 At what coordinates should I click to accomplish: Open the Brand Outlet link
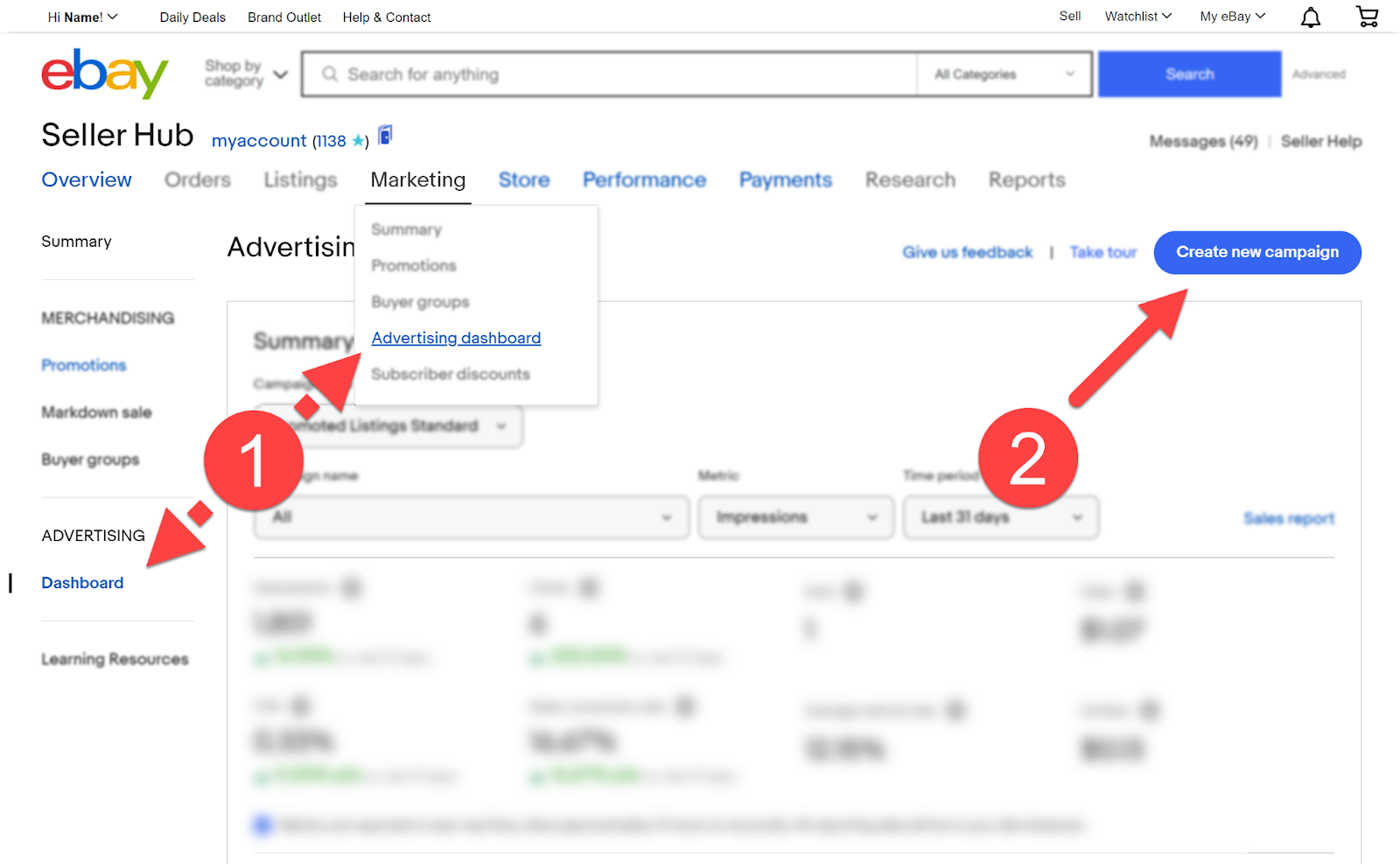[284, 18]
